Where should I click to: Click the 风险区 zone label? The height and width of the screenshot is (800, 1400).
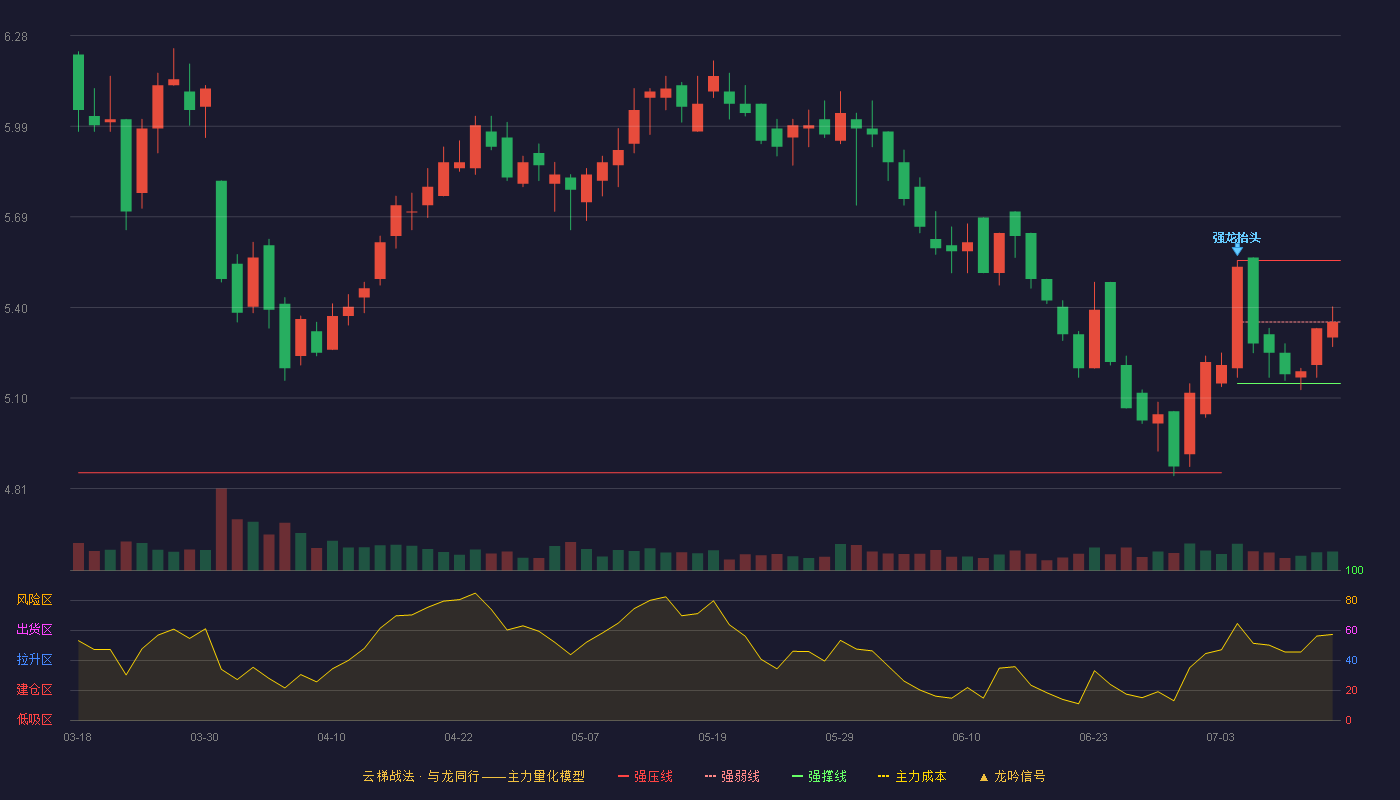tap(34, 600)
